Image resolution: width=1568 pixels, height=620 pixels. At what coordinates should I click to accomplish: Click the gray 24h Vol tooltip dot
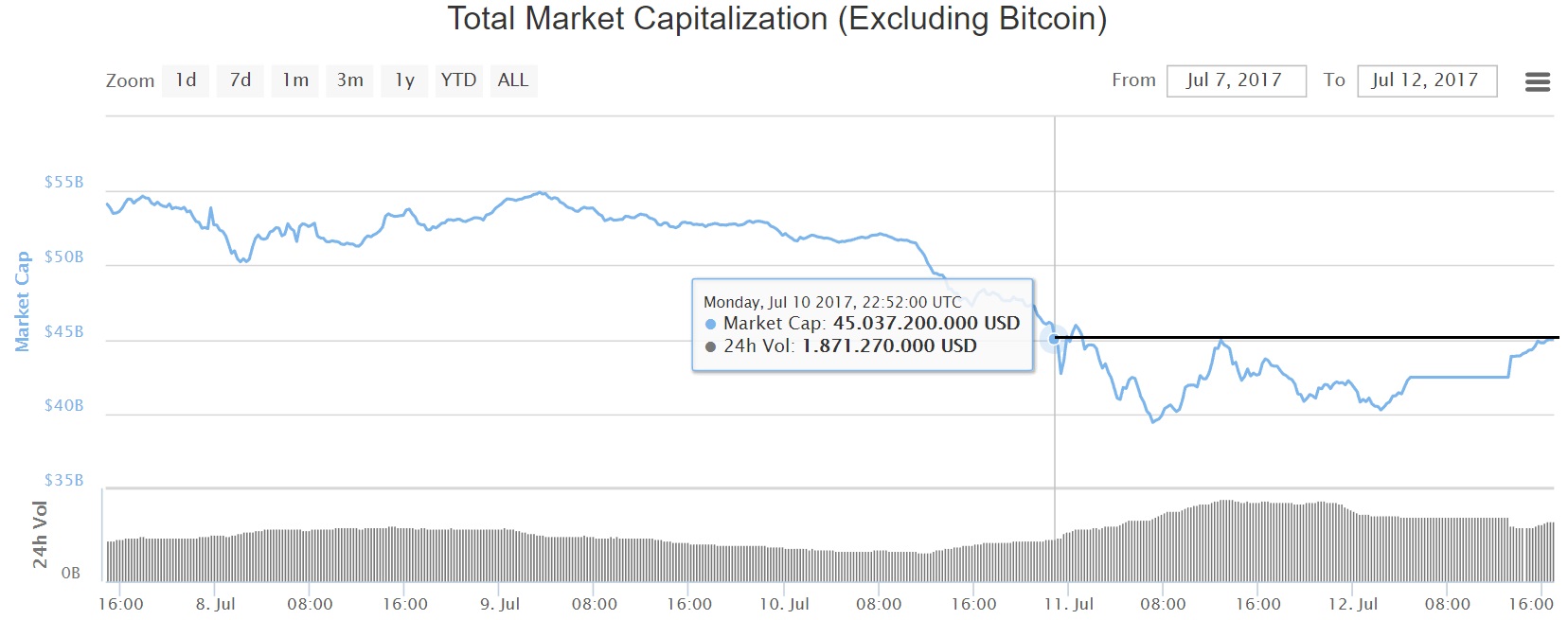(x=711, y=346)
